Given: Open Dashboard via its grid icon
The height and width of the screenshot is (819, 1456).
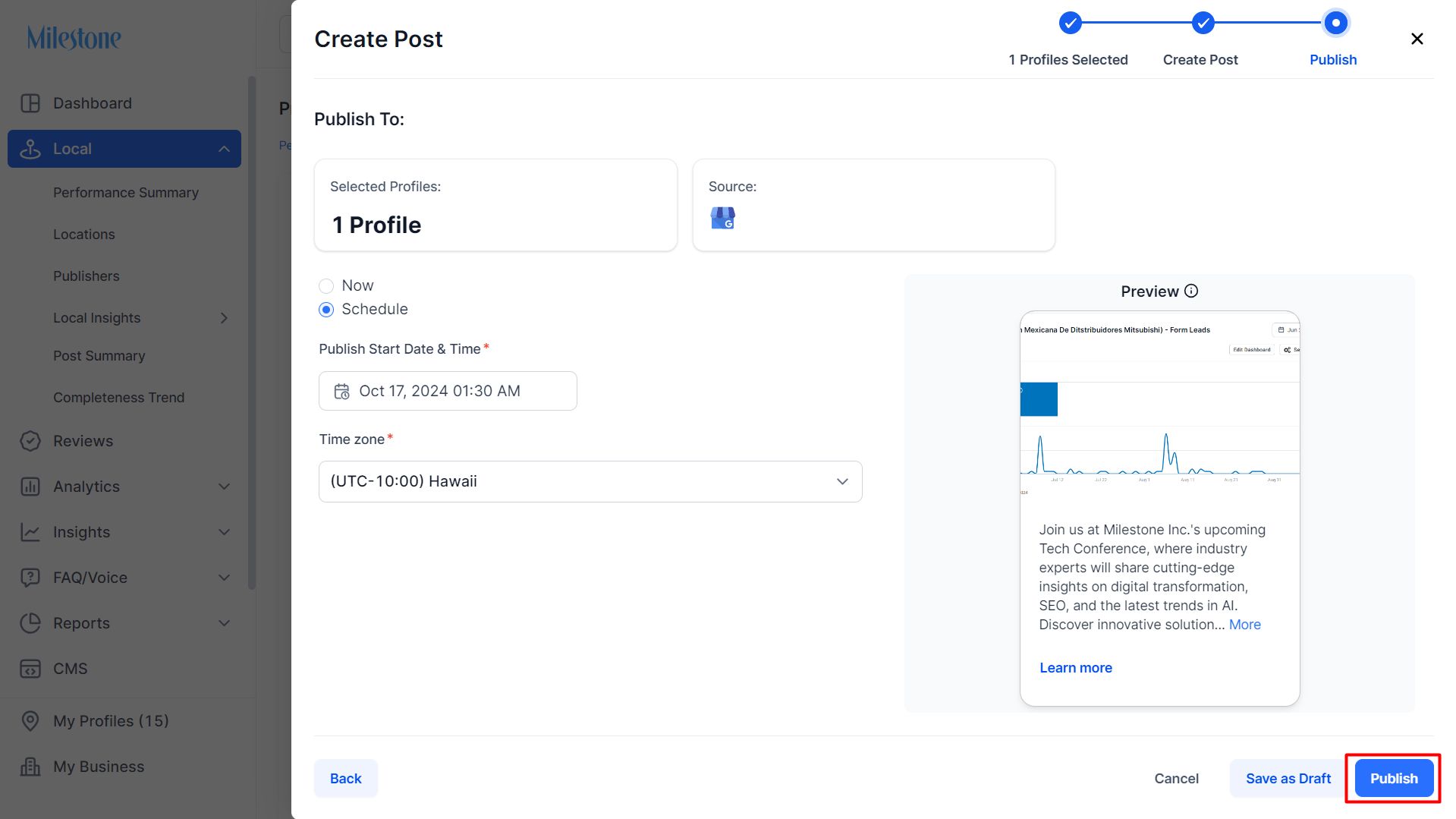Looking at the screenshot, I should coord(30,103).
